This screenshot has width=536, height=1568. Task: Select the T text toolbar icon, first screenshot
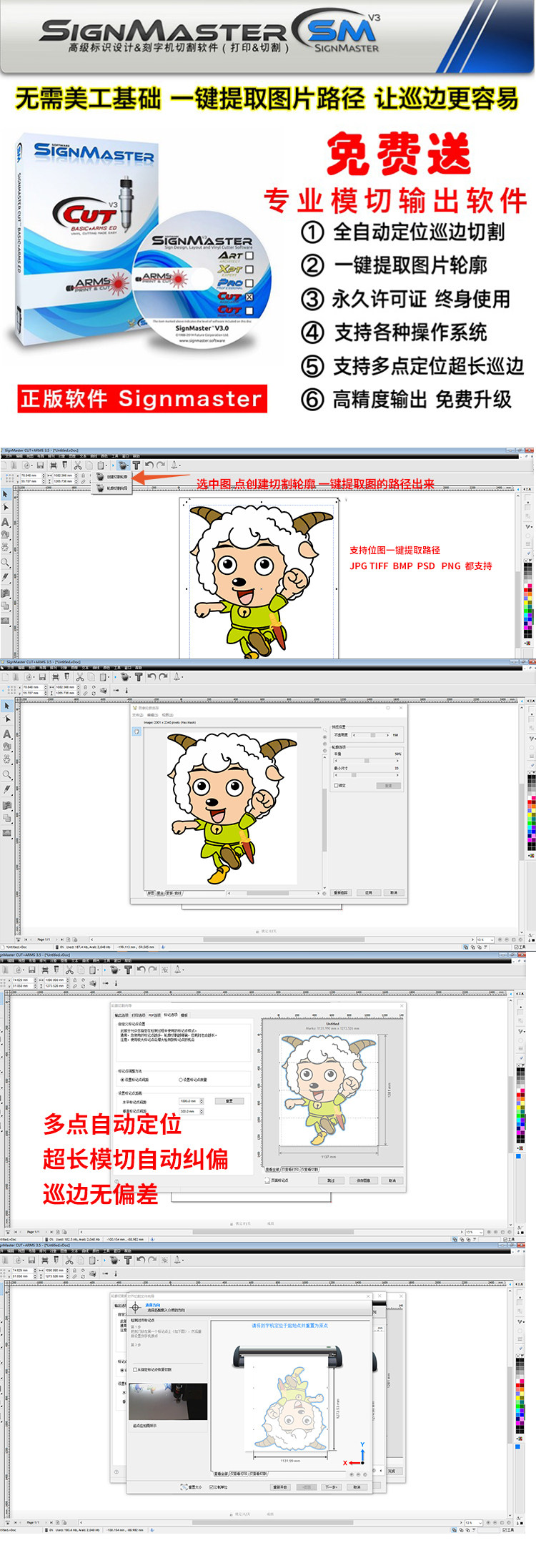coord(136,465)
